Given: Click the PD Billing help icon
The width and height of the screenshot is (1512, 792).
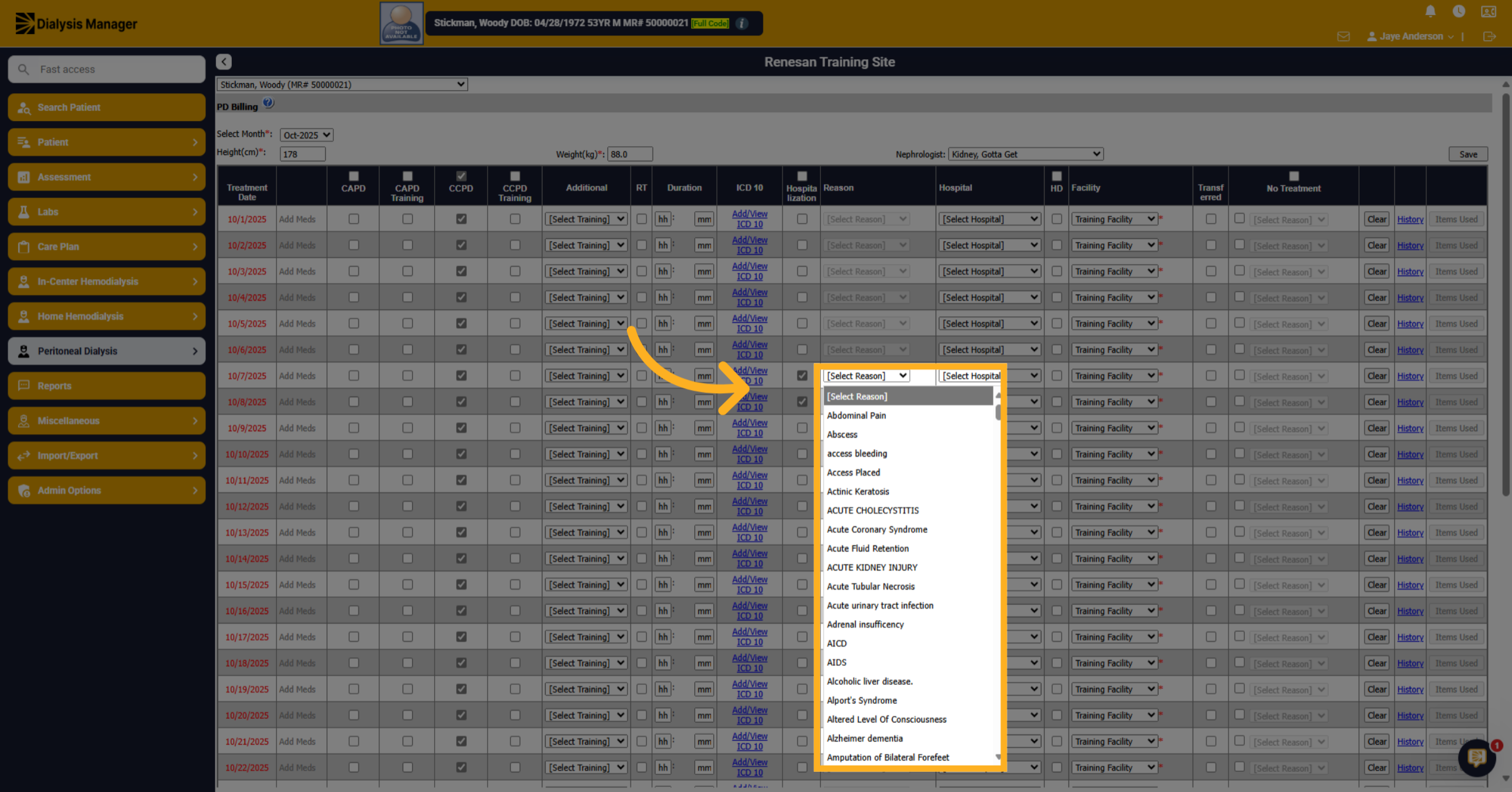Looking at the screenshot, I should coord(268,103).
